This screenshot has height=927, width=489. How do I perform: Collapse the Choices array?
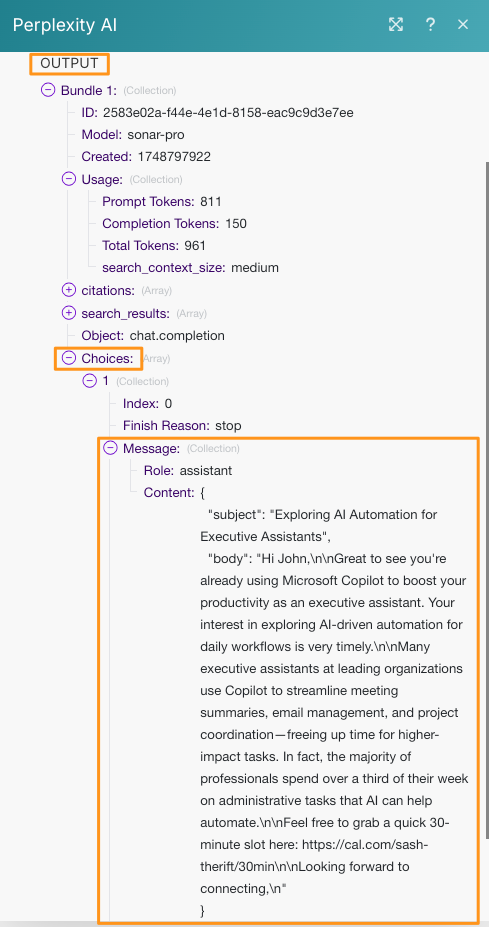coord(69,358)
